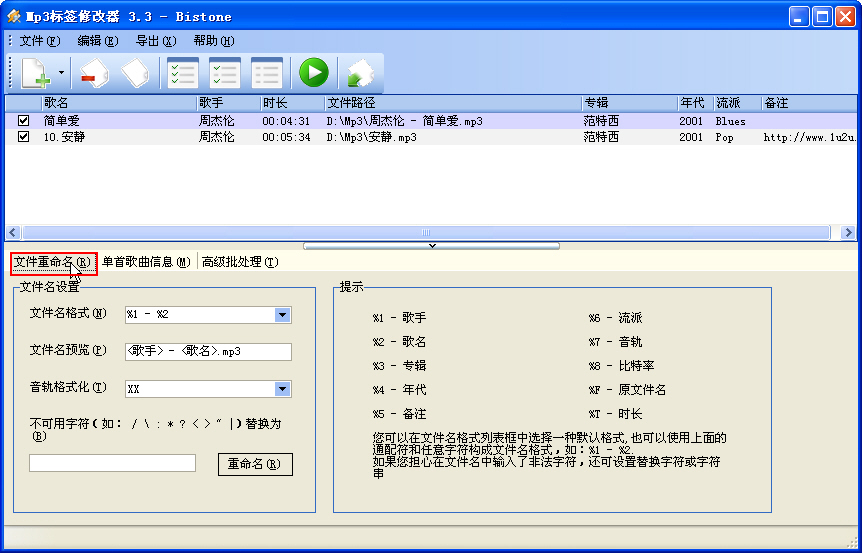
Task: Click the invalid character replacement text field
Action: [x=112, y=463]
